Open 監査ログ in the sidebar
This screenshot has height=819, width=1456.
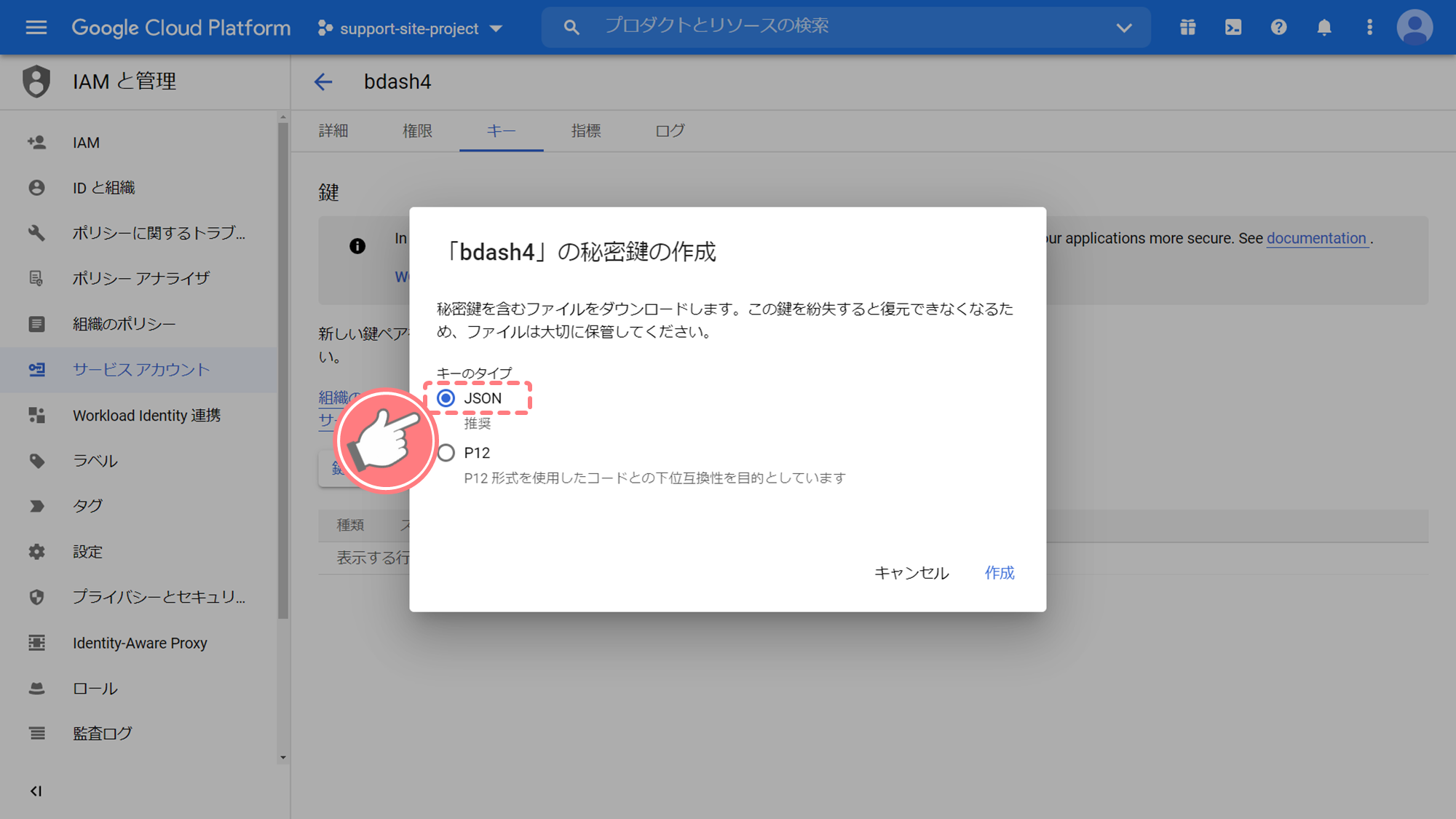coord(138,733)
